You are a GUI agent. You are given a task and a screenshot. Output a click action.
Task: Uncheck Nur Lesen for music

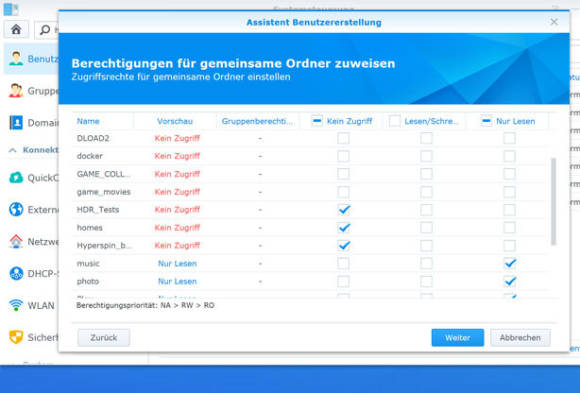[509, 263]
